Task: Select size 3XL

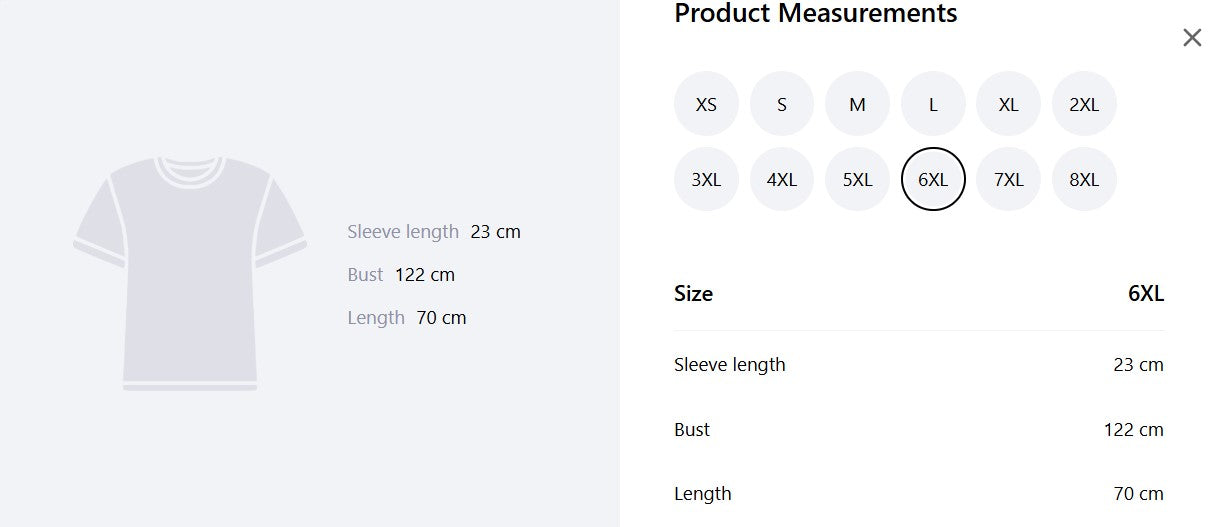Action: pyautogui.click(x=706, y=180)
